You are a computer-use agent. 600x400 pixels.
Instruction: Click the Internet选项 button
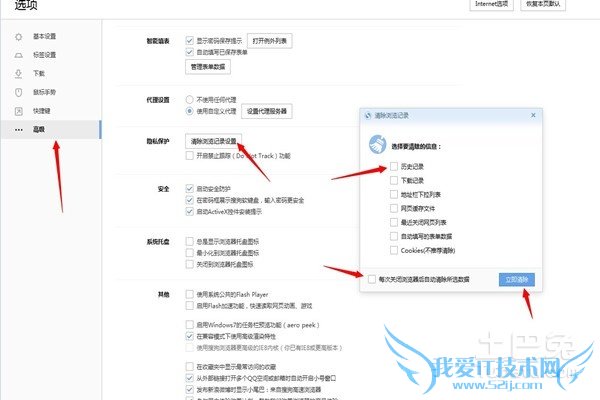(x=491, y=4)
